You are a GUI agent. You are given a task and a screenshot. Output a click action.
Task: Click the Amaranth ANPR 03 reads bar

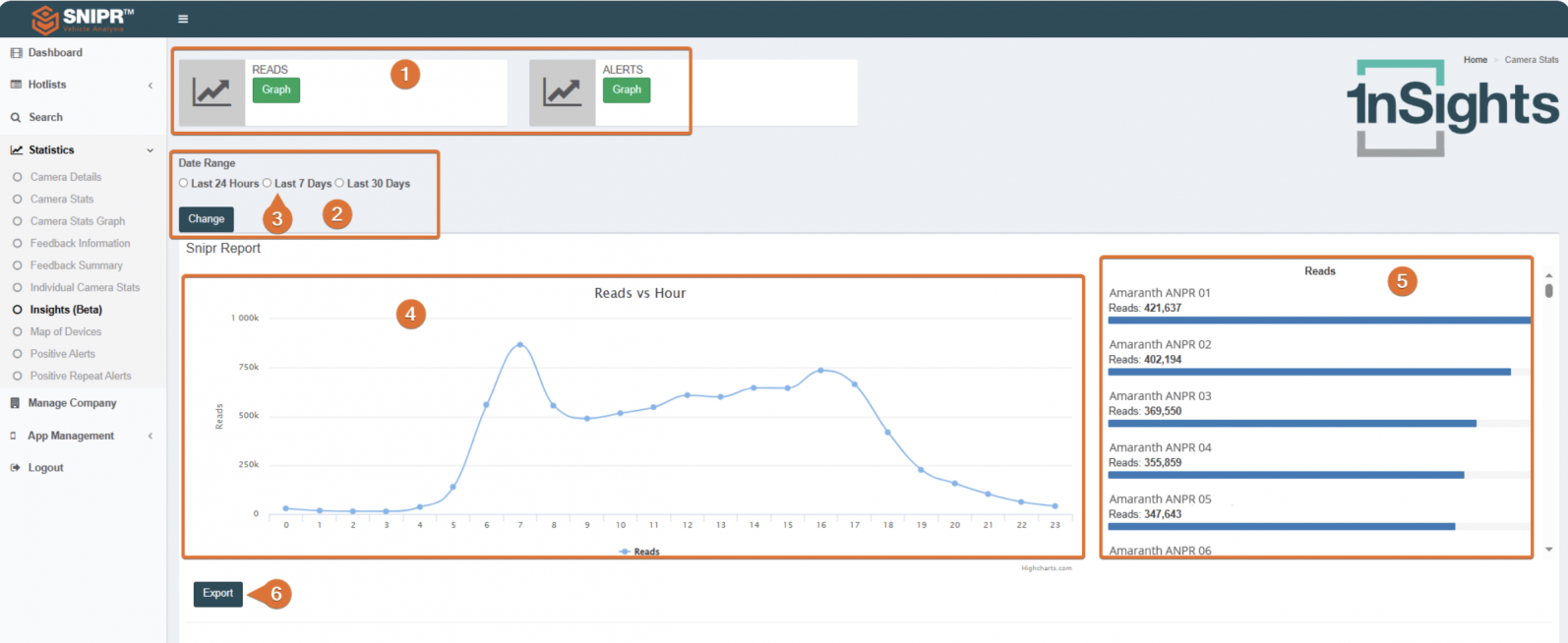[x=1293, y=424]
